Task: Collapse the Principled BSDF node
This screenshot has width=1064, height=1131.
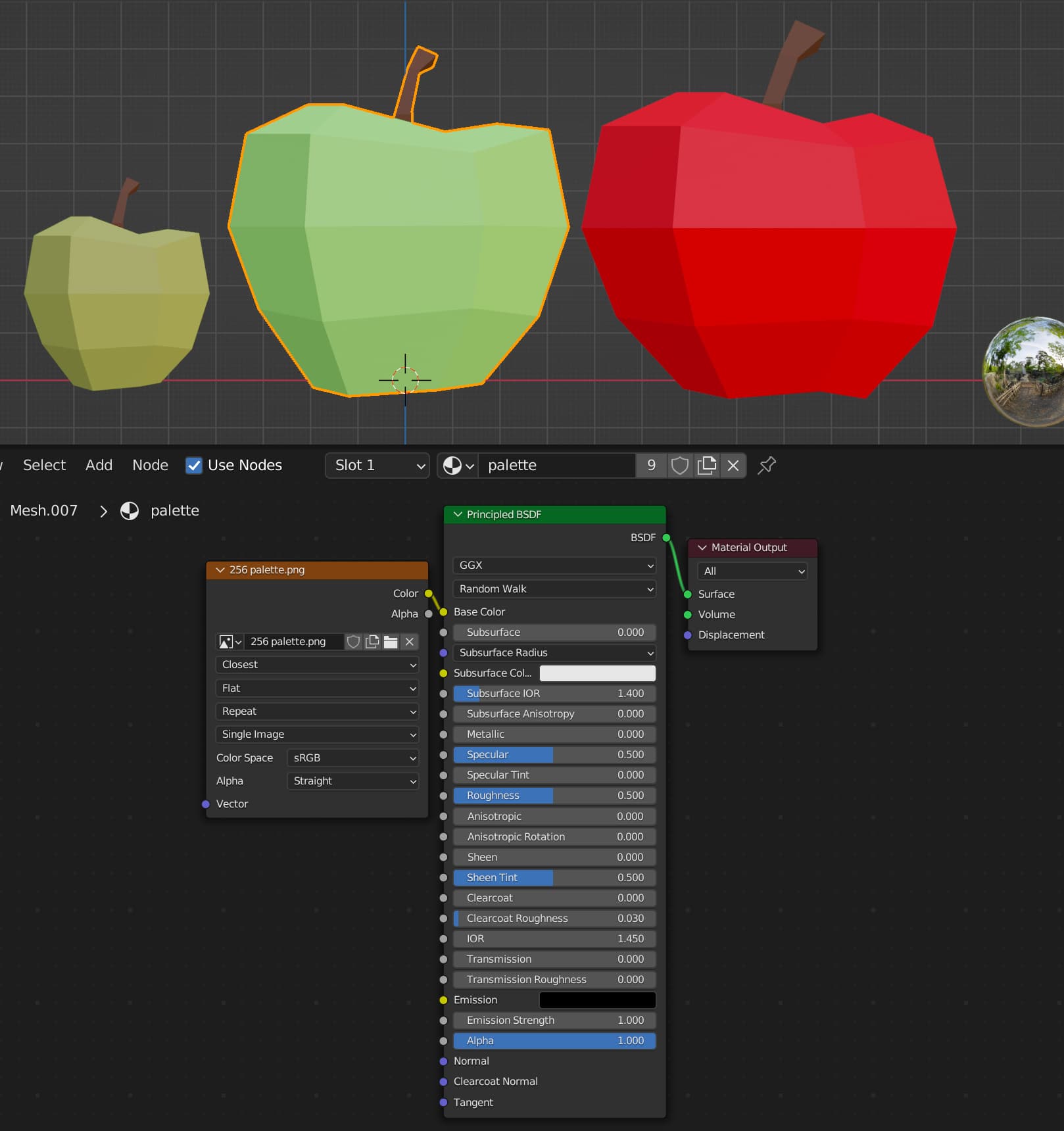Action: click(458, 514)
